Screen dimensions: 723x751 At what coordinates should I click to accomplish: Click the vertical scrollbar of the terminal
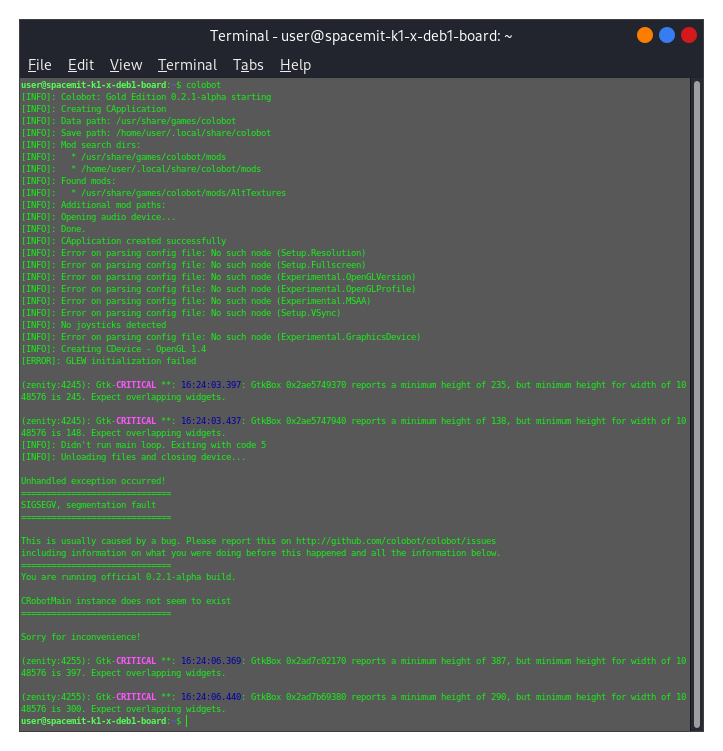pyautogui.click(x=696, y=400)
